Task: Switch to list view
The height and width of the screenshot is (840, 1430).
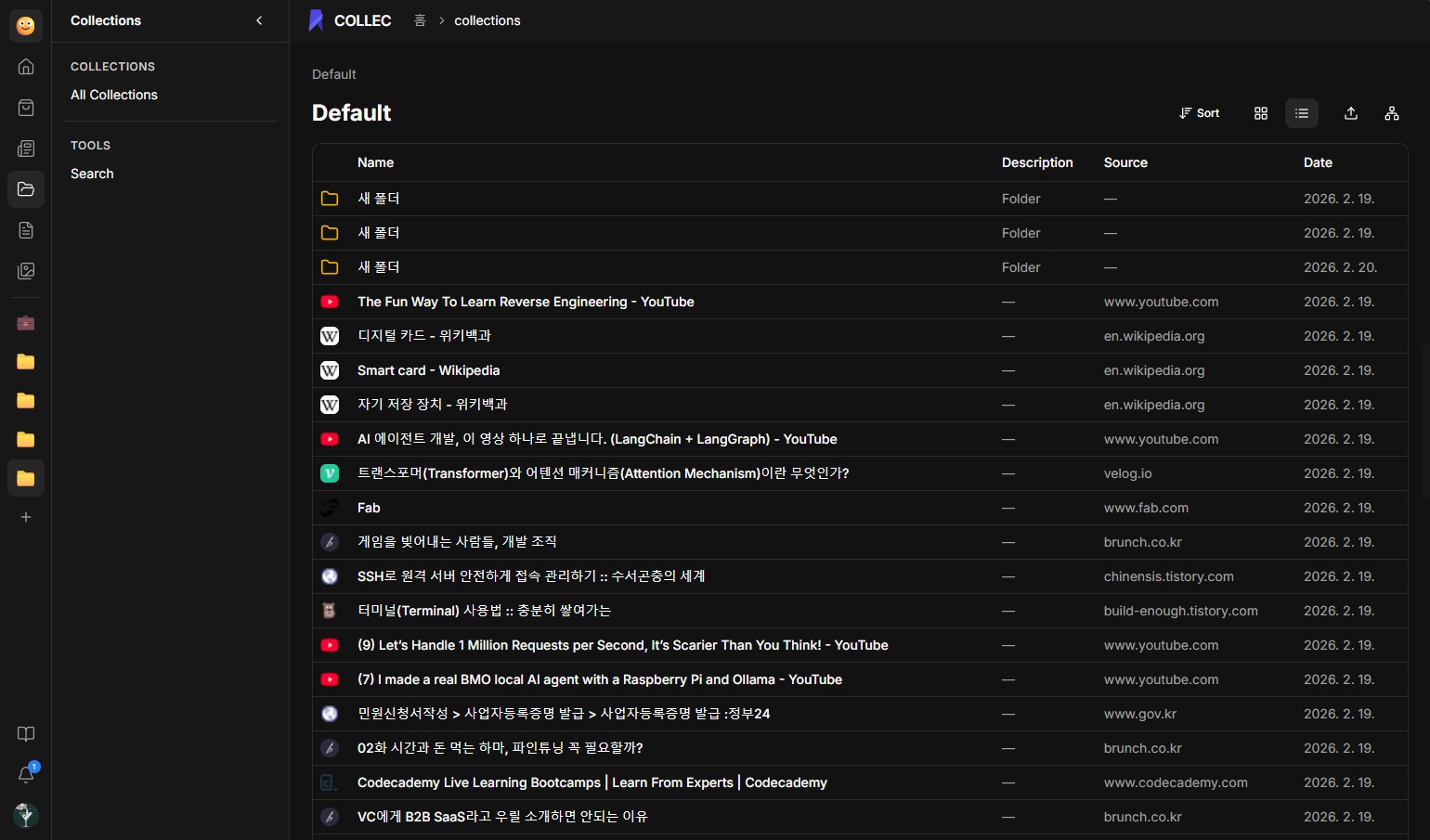Action: [1302, 113]
